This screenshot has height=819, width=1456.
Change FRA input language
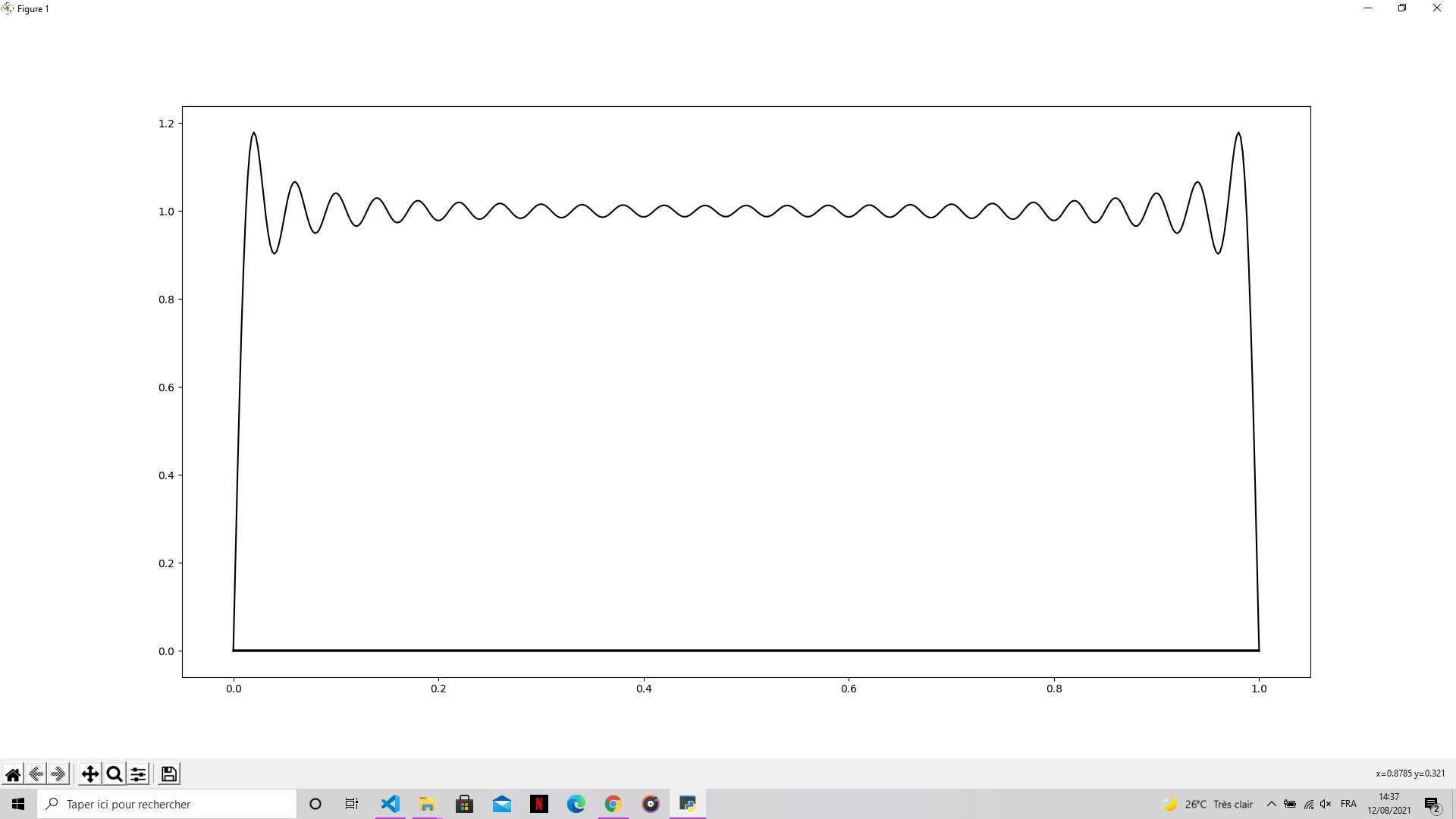(x=1348, y=804)
